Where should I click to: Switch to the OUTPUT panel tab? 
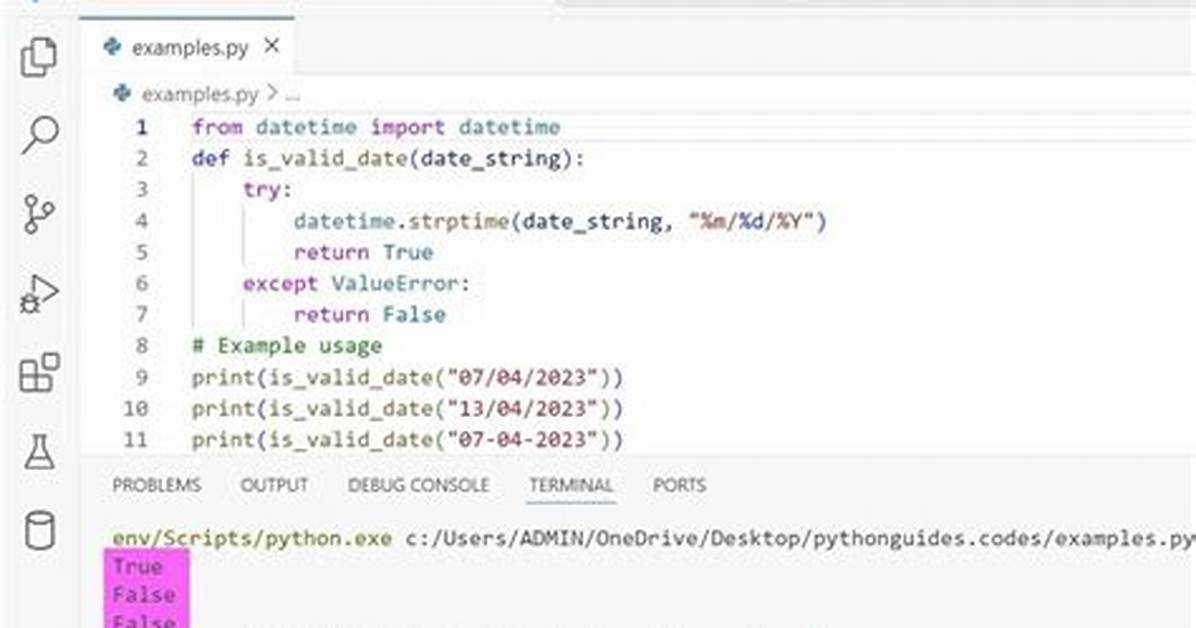tap(274, 485)
